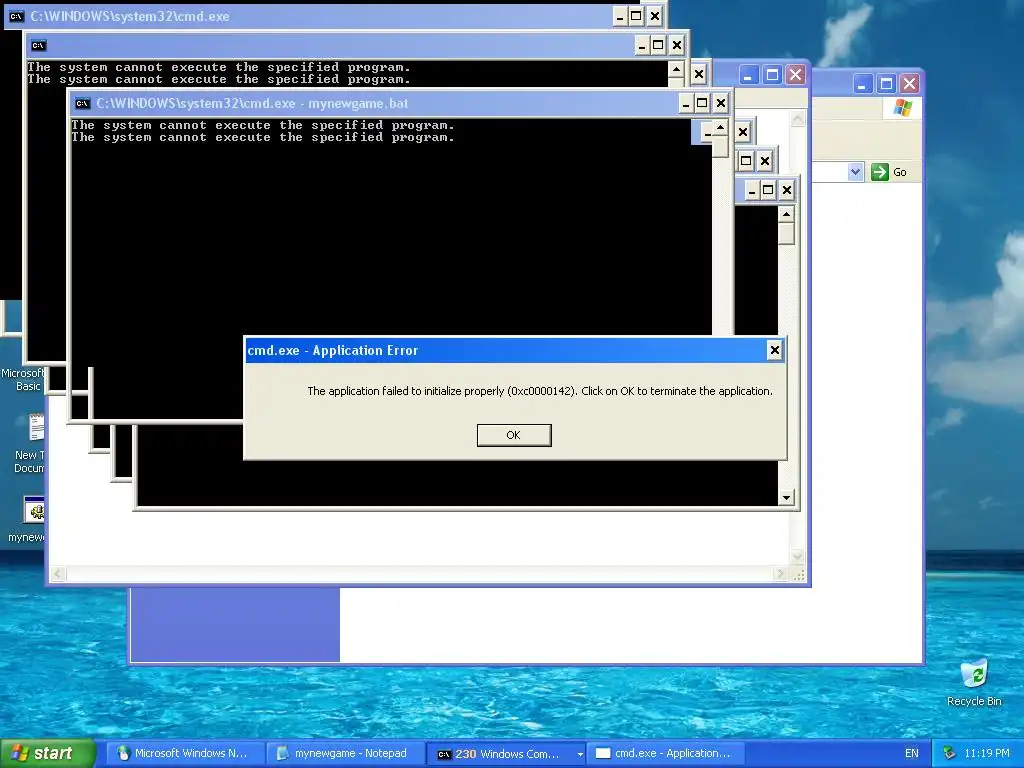The height and width of the screenshot is (768, 1024).
Task: Click the system tray icon beside the clock
Action: pyautogui.click(x=950, y=753)
